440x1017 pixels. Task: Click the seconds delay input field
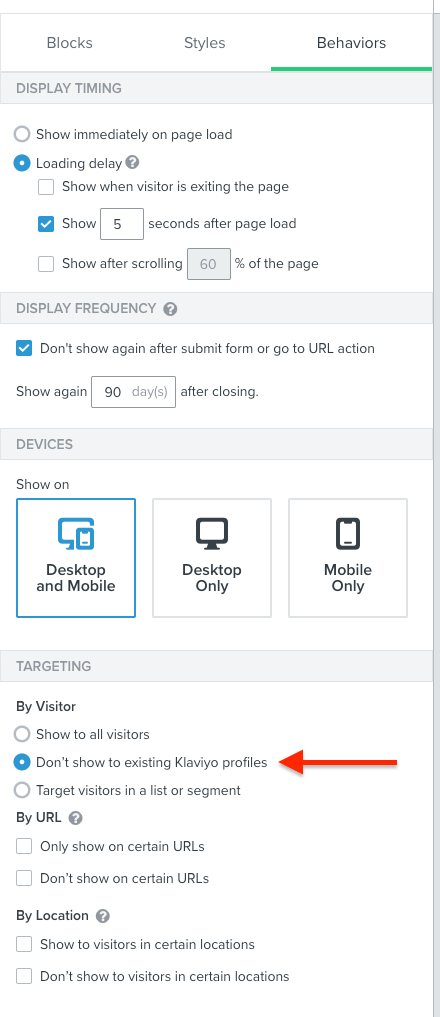tap(122, 224)
